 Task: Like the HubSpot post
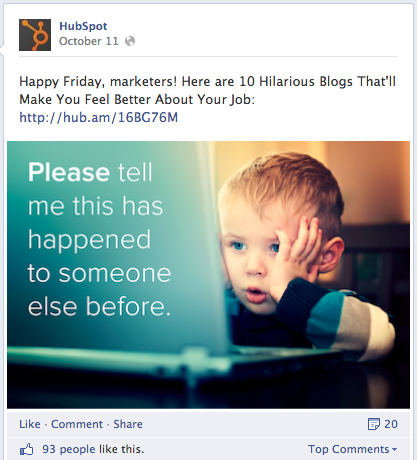click(x=30, y=424)
